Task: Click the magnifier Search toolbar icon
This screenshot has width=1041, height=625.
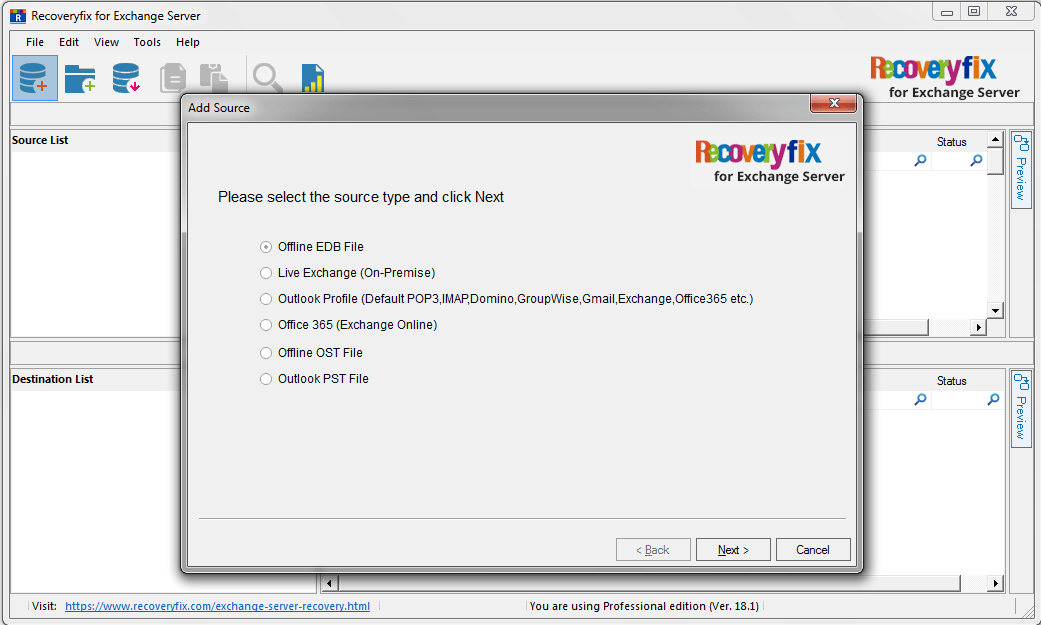Action: 268,78
